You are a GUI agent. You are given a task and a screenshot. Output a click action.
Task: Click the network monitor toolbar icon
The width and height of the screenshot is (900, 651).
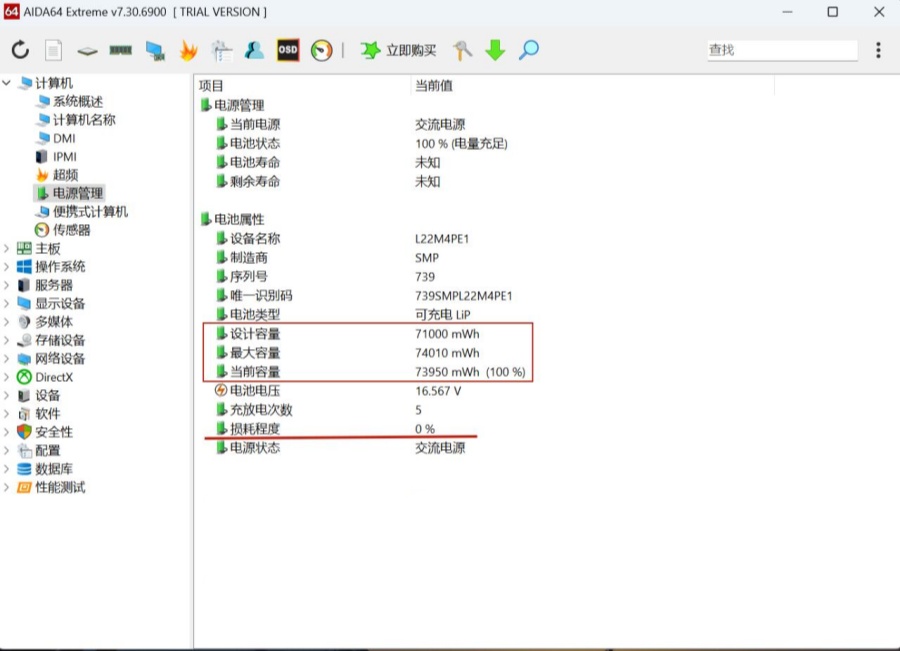pos(155,51)
